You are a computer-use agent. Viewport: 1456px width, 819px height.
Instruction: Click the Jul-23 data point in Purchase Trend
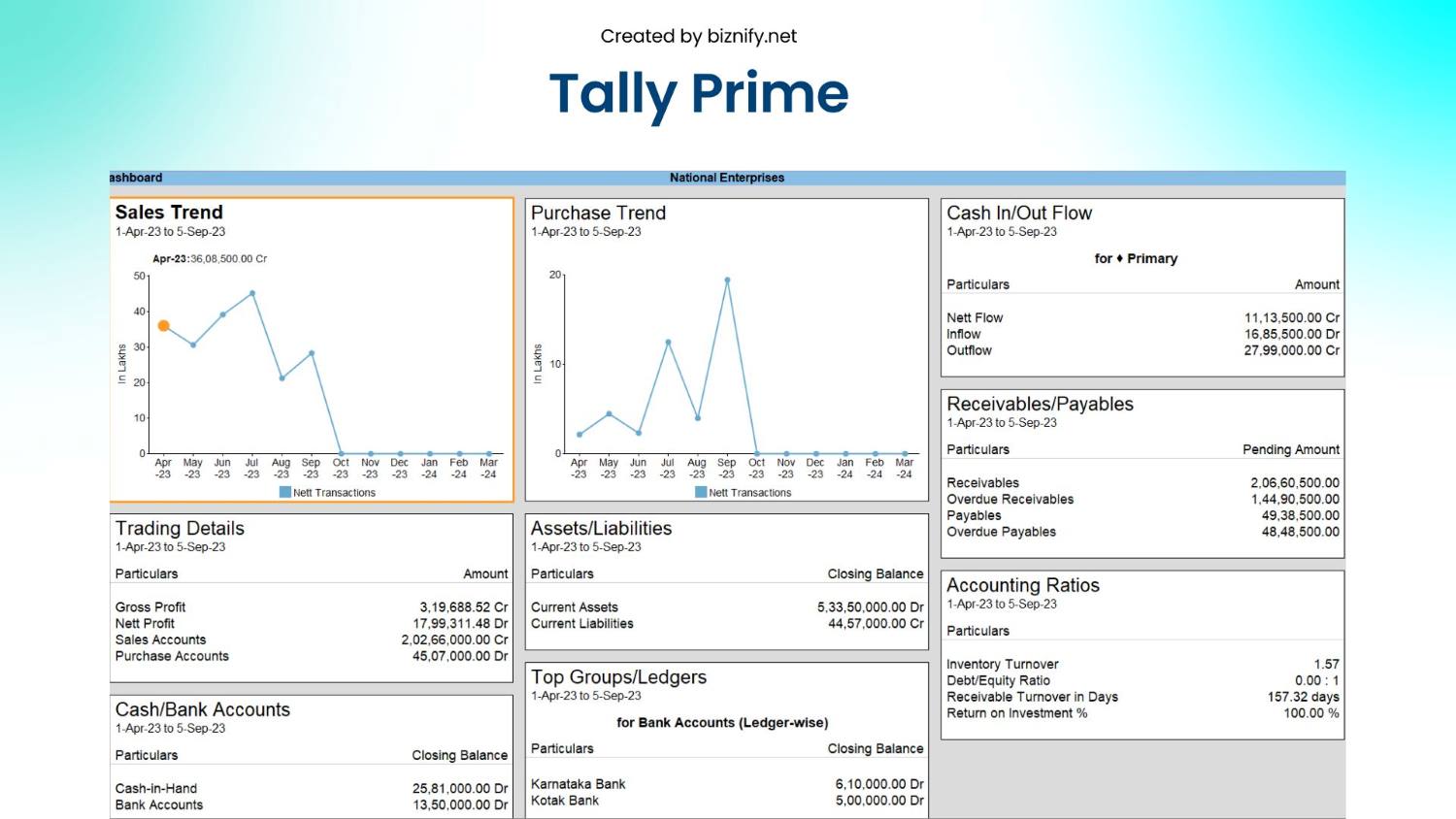pos(668,343)
